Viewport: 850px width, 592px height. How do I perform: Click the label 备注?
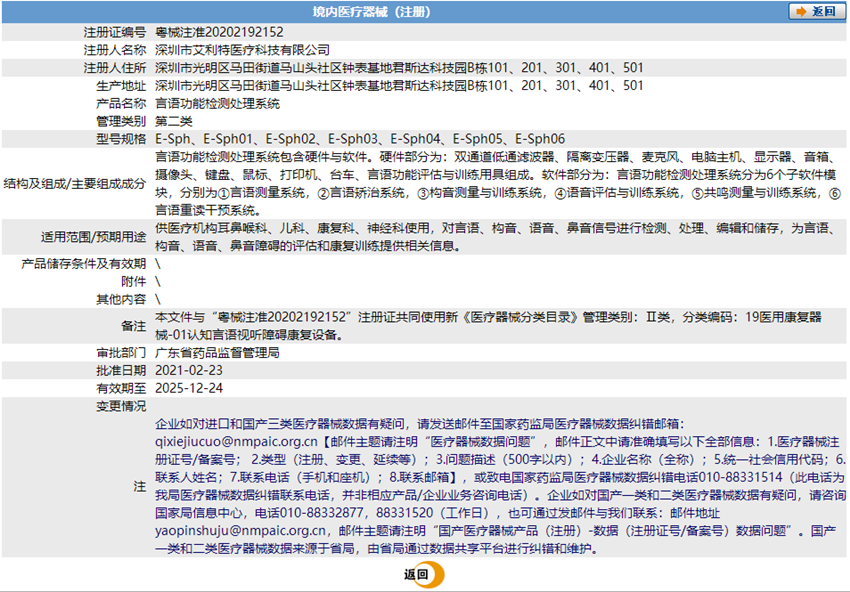133,326
